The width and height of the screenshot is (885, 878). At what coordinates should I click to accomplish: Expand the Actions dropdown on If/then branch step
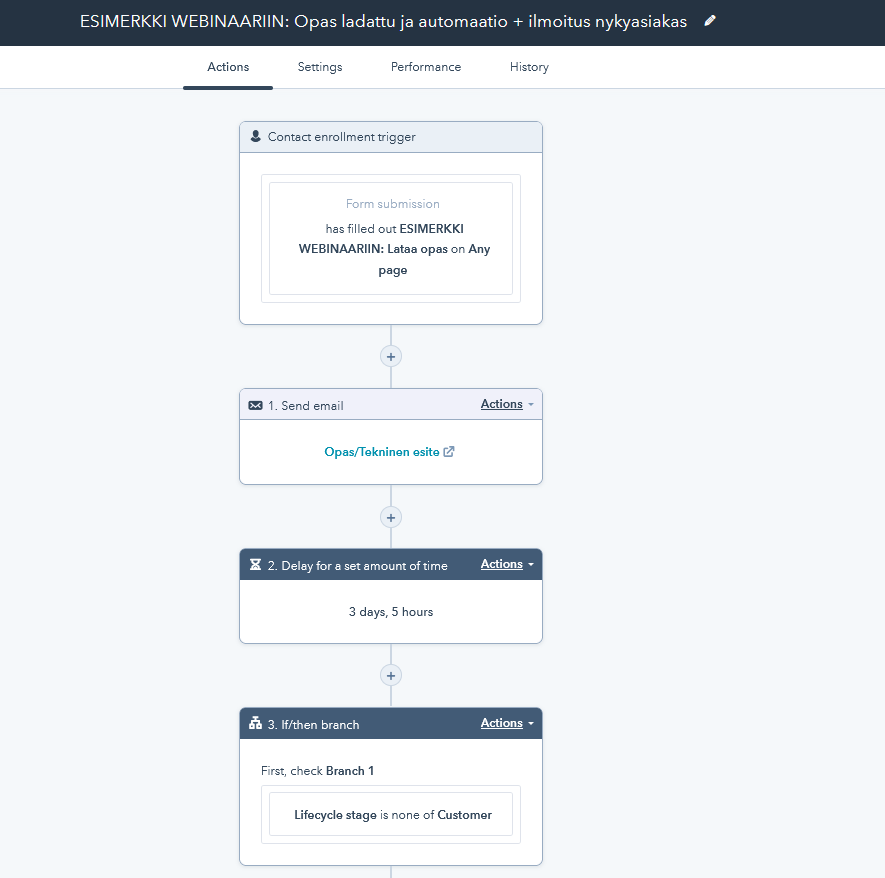tap(507, 723)
